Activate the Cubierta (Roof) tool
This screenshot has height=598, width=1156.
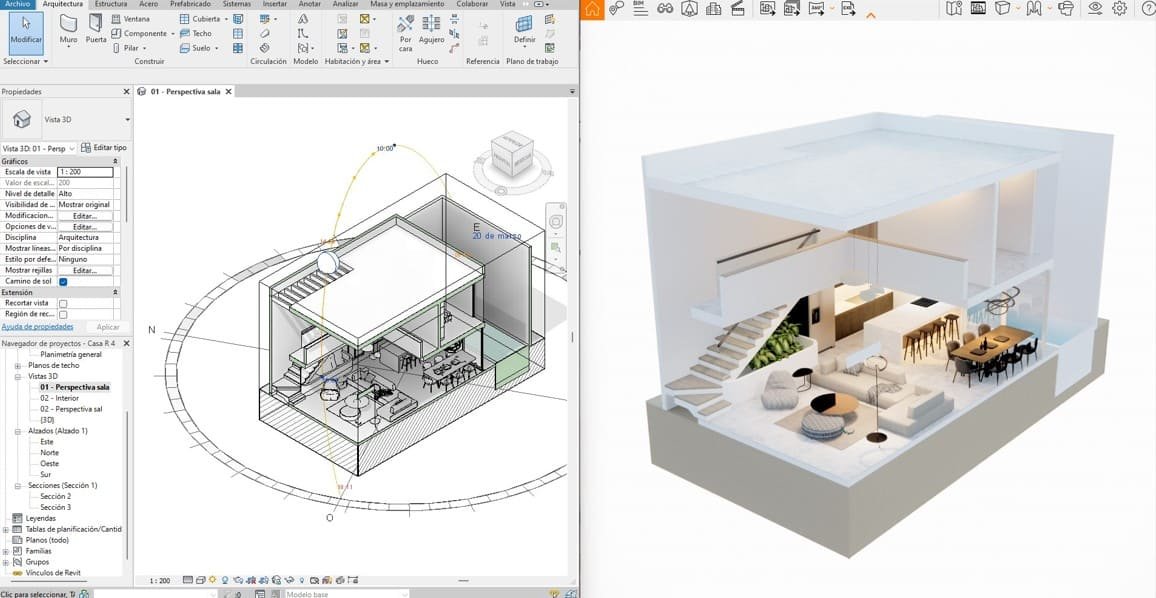coord(204,18)
